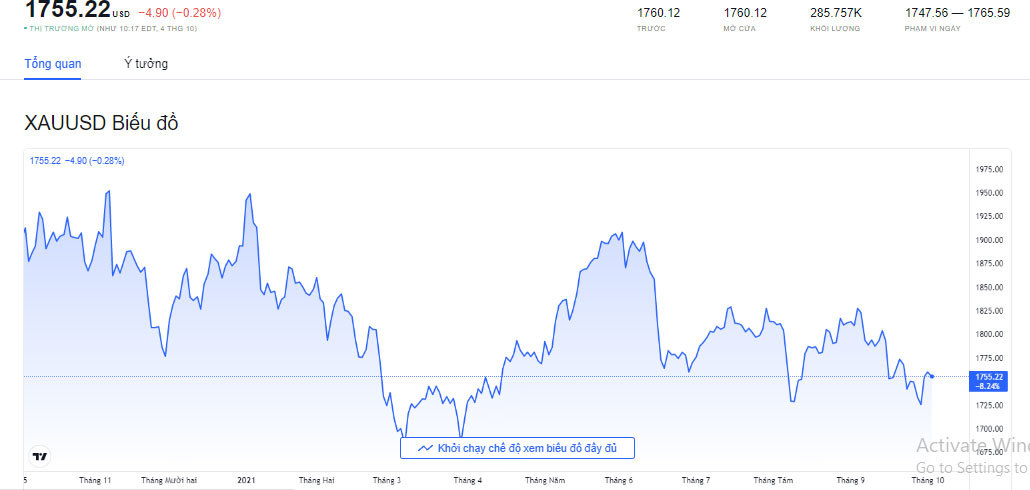The height and width of the screenshot is (490, 1030).
Task: Click the day range 1747.56 — 1765.59
Action: coord(957,13)
